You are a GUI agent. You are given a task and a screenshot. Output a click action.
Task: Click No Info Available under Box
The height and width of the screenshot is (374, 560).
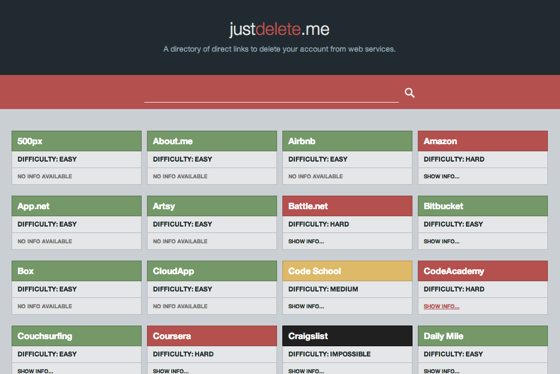(45, 306)
